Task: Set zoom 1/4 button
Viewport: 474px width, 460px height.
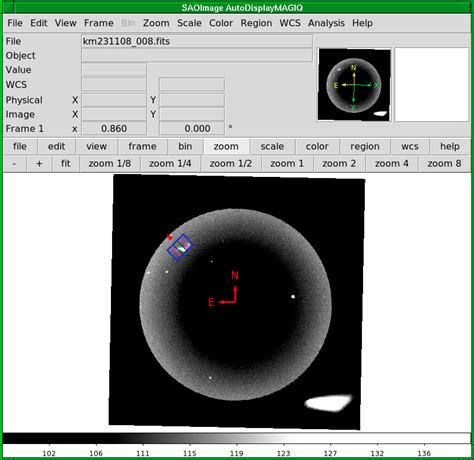Action: [x=170, y=164]
